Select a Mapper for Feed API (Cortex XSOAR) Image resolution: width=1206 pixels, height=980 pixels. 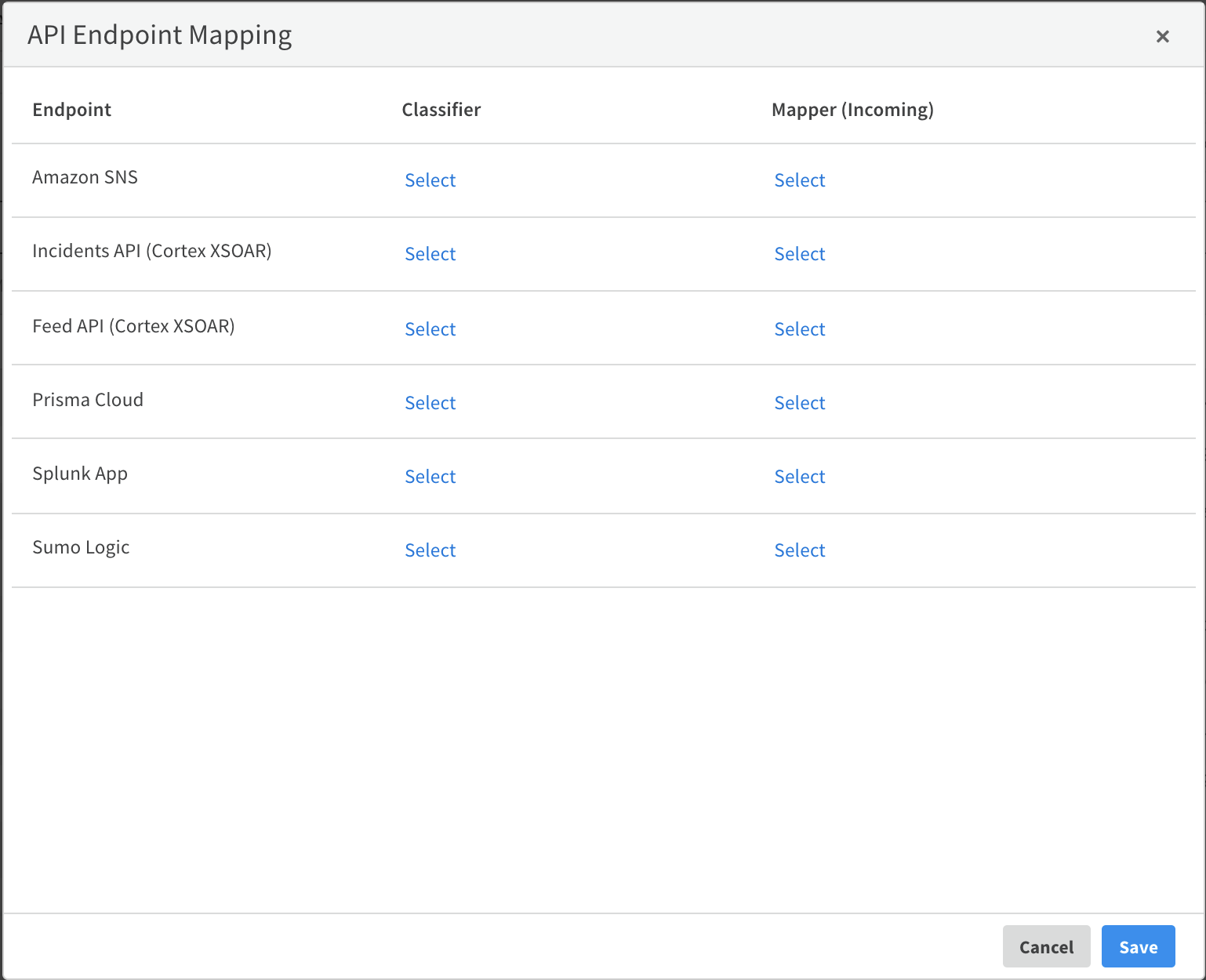799,328
